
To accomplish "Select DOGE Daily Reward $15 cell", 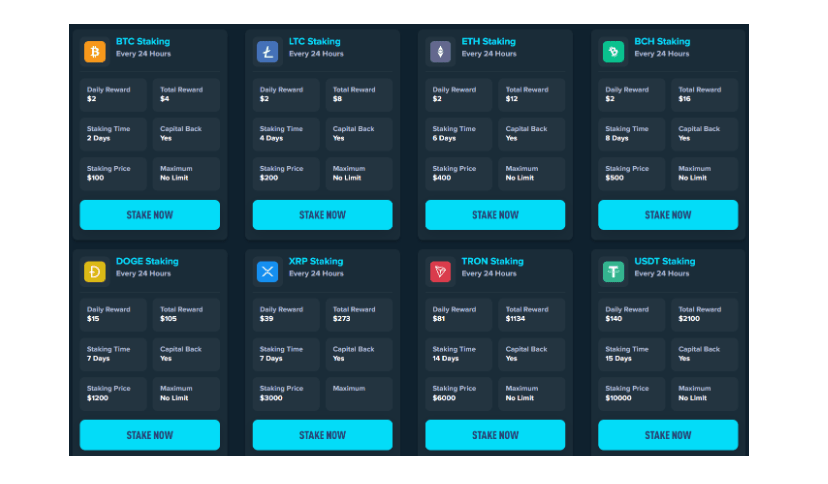I will 114,315.
